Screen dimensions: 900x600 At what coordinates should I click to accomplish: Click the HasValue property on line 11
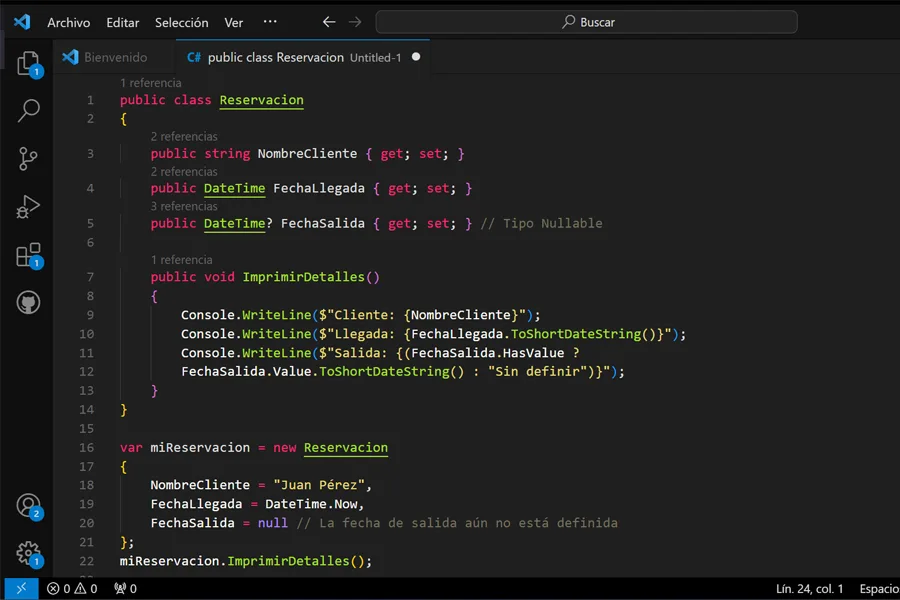click(x=533, y=353)
